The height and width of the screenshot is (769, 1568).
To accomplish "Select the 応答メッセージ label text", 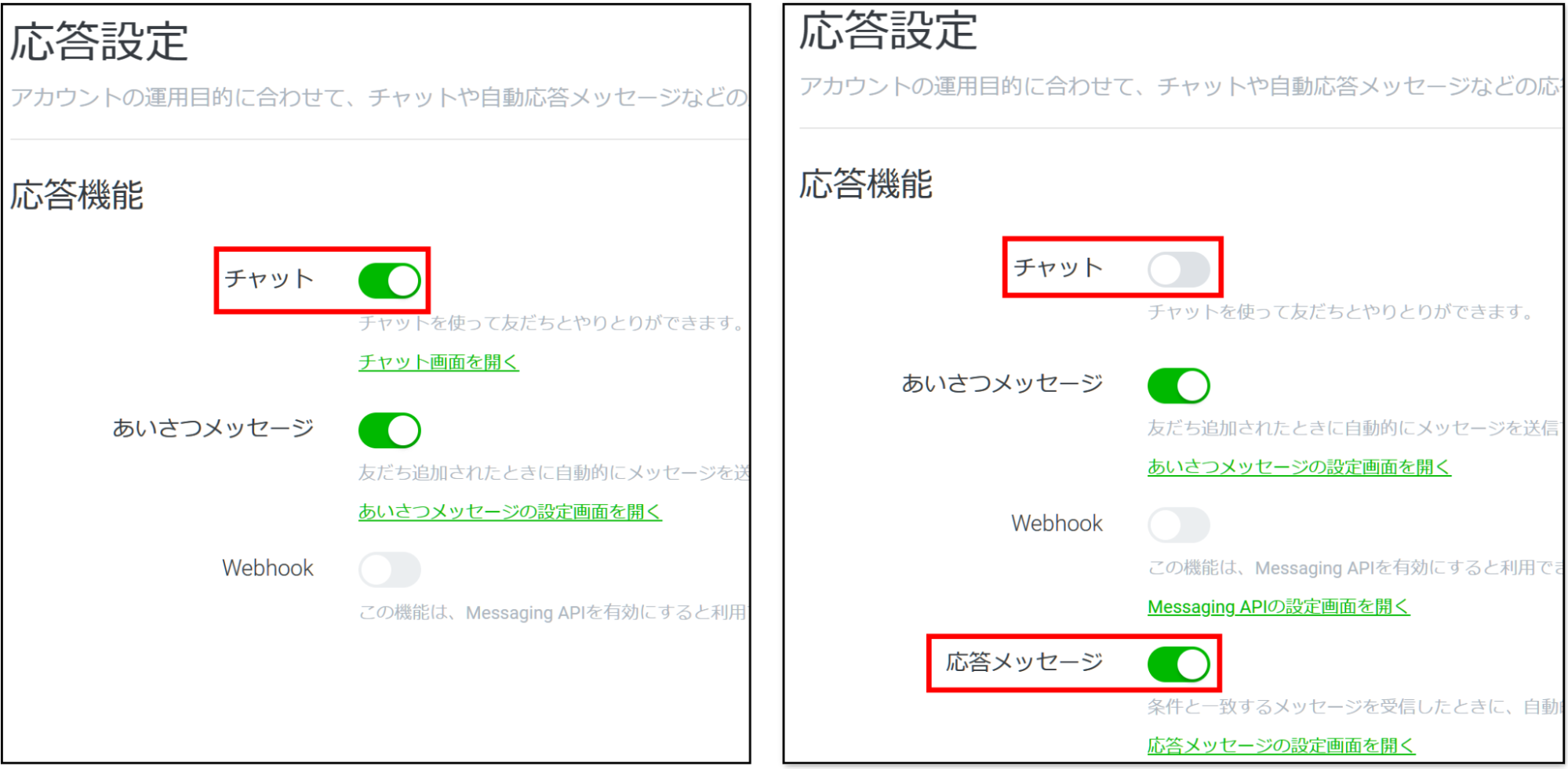I will 1024,662.
